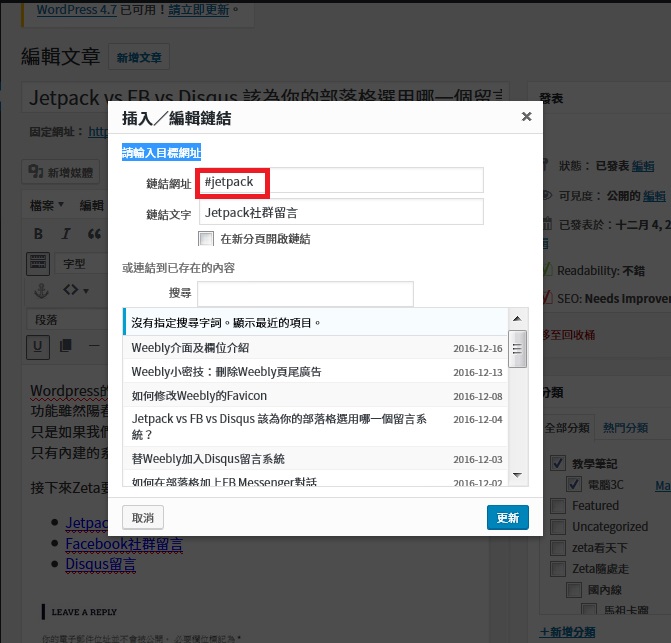Open the WordPress 4.7 link

click(77, 9)
